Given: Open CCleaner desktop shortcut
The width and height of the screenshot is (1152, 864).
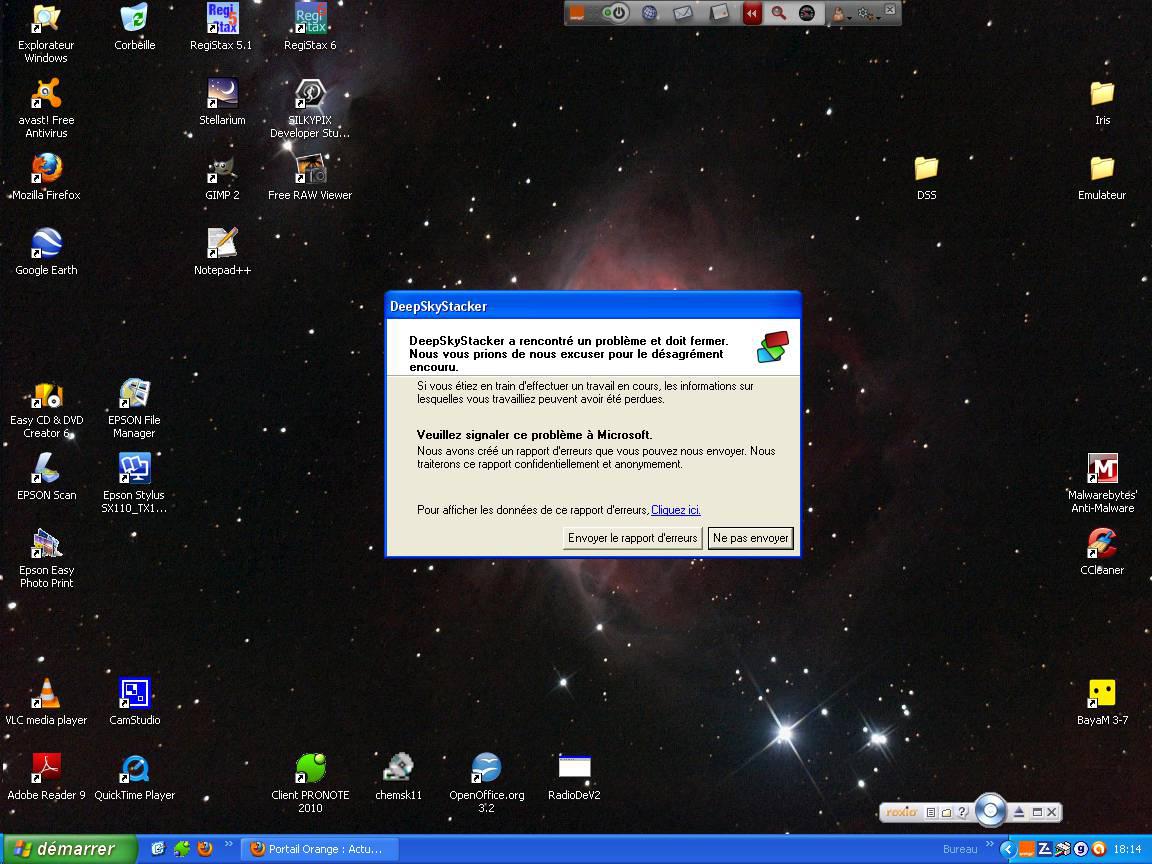Looking at the screenshot, I should 1102,552.
